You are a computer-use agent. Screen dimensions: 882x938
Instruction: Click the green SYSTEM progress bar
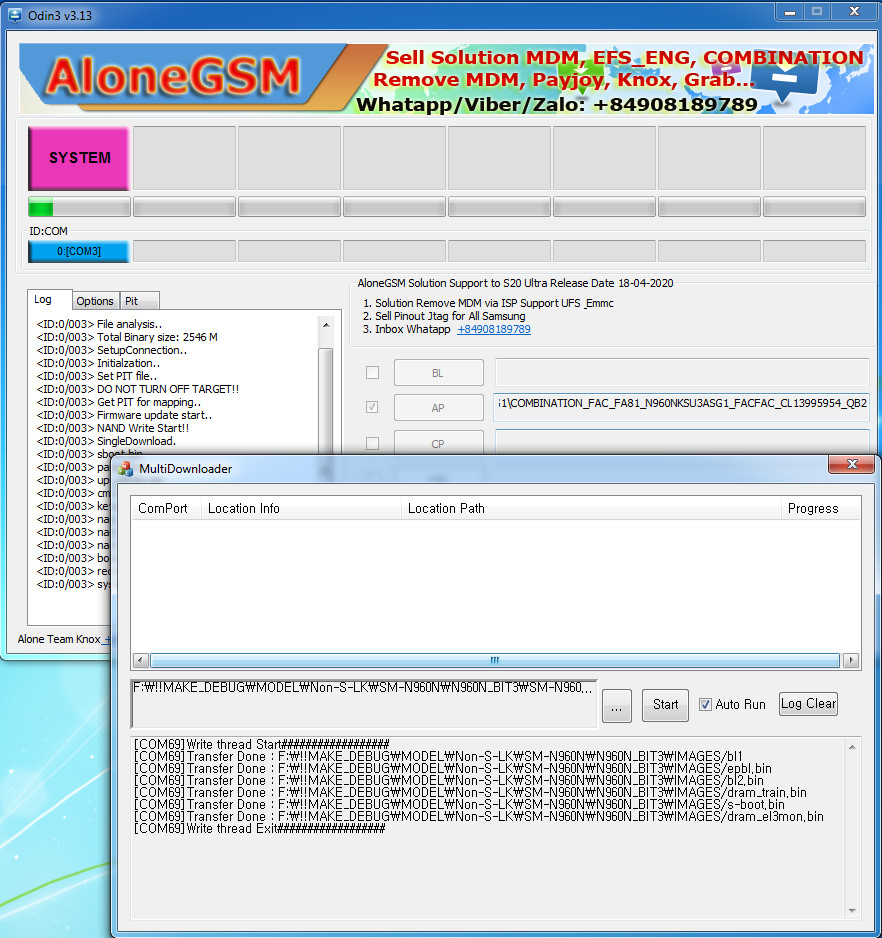pyautogui.click(x=79, y=208)
